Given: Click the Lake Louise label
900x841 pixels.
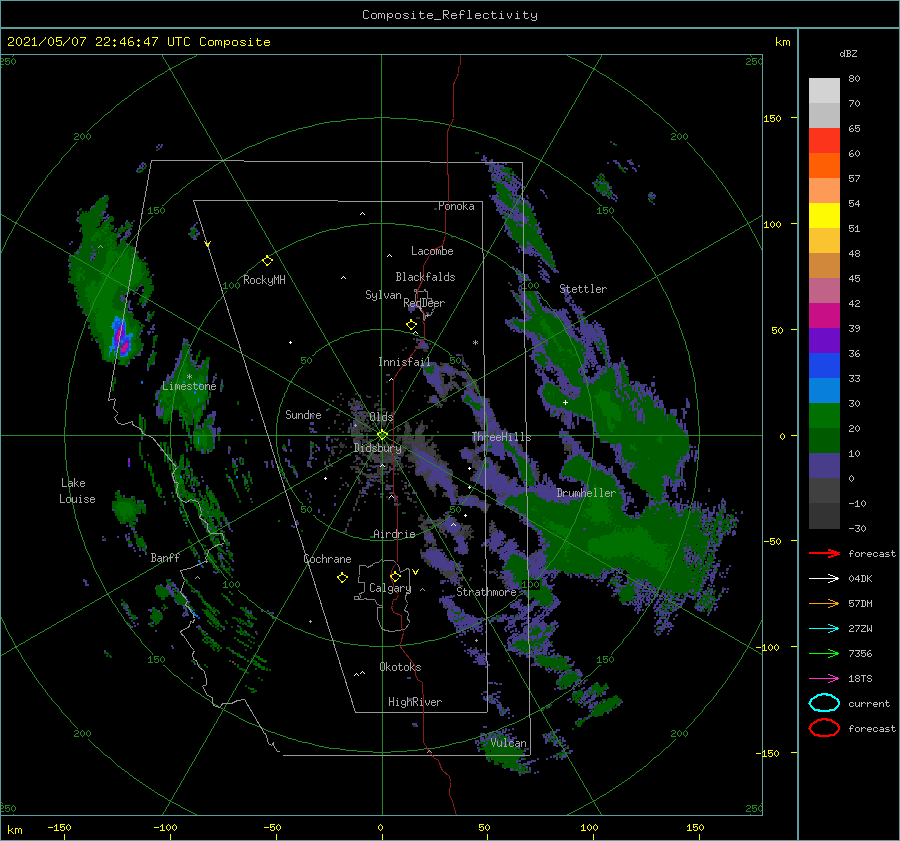Looking at the screenshot, I should click(77, 491).
